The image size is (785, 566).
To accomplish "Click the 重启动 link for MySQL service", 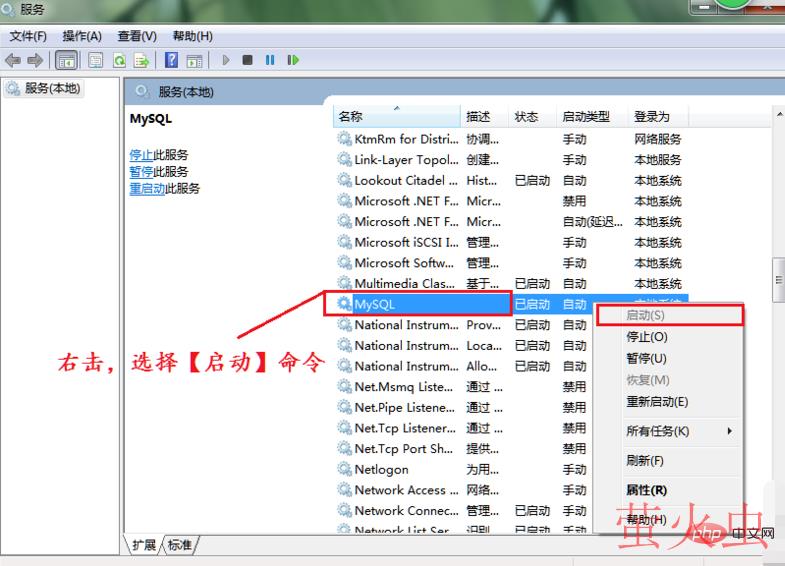I will click(x=147, y=189).
